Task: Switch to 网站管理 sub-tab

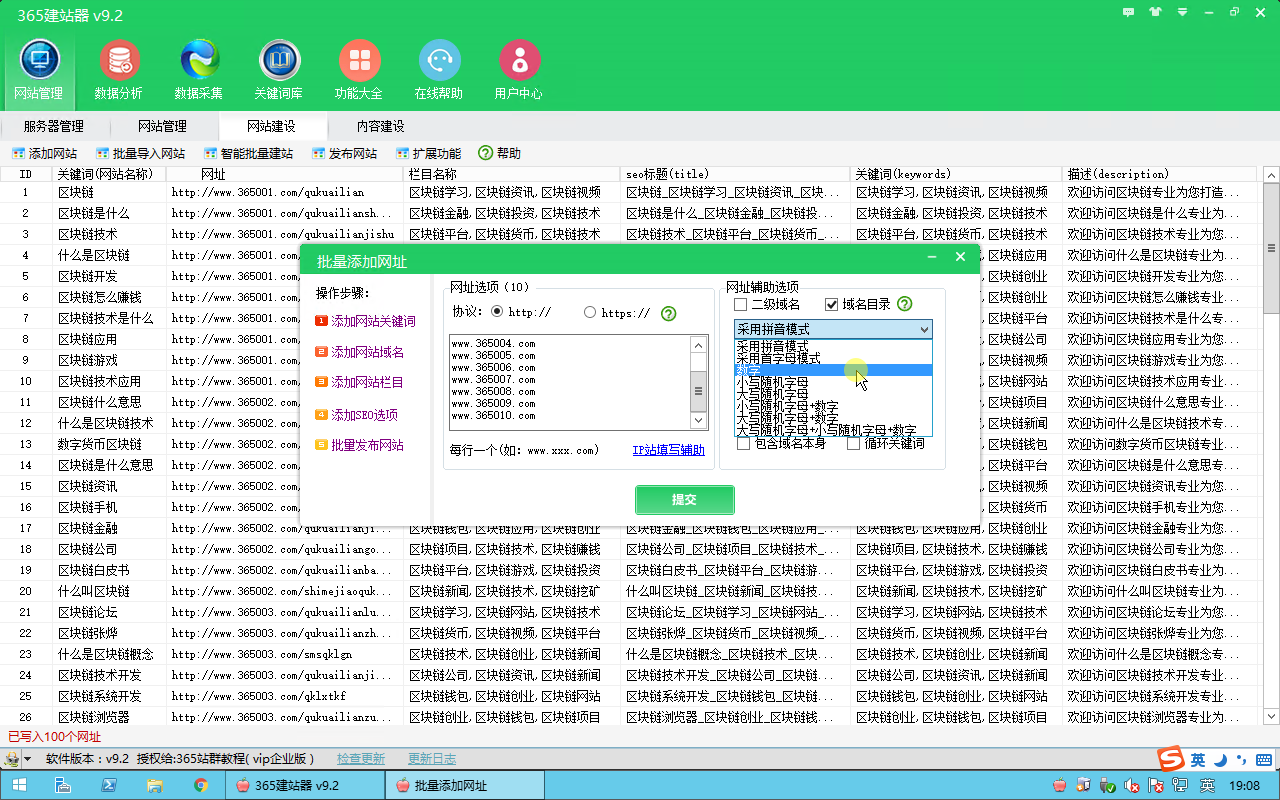Action: pos(162,126)
